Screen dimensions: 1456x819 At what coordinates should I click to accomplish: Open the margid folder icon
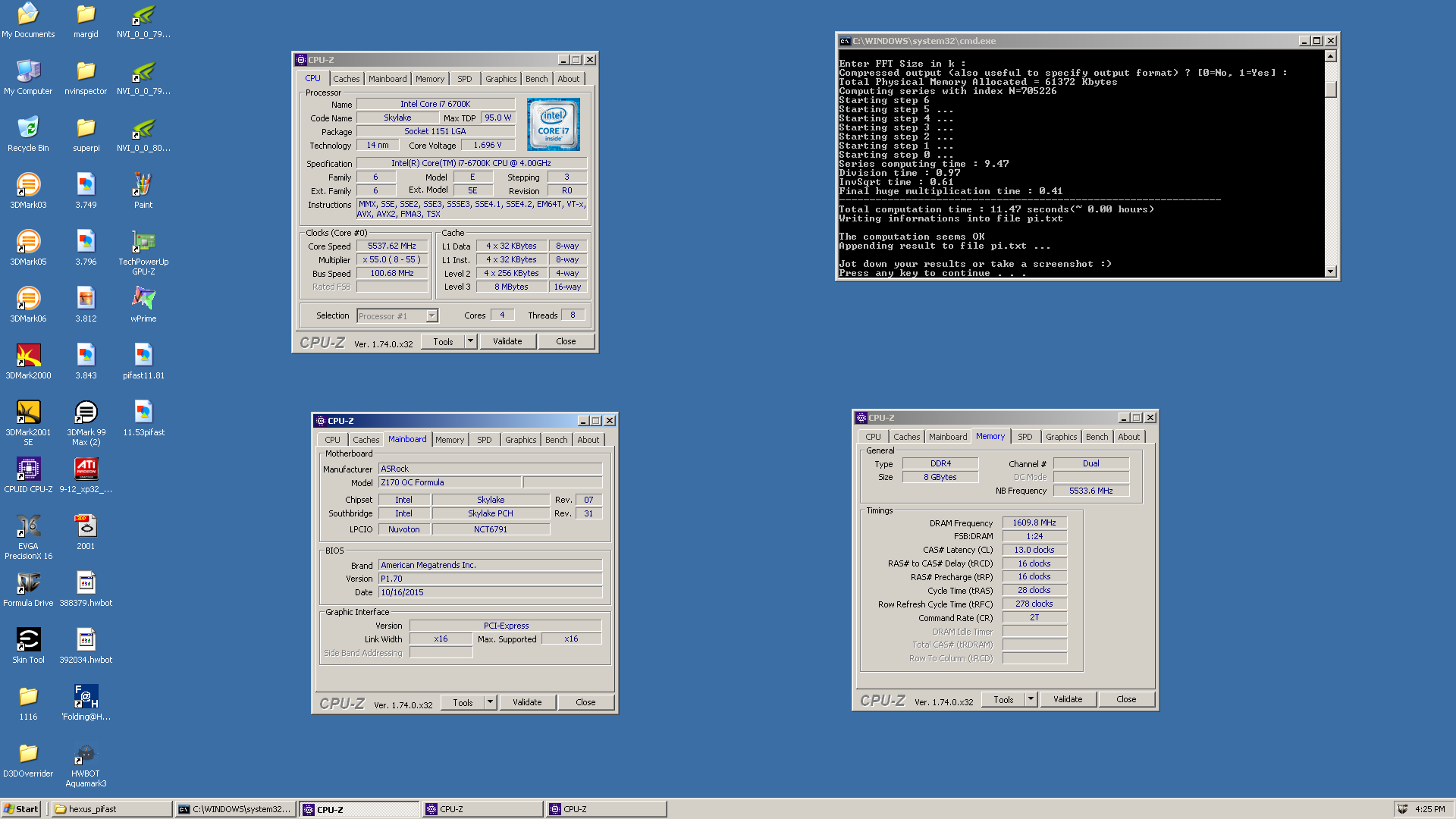coord(86,20)
